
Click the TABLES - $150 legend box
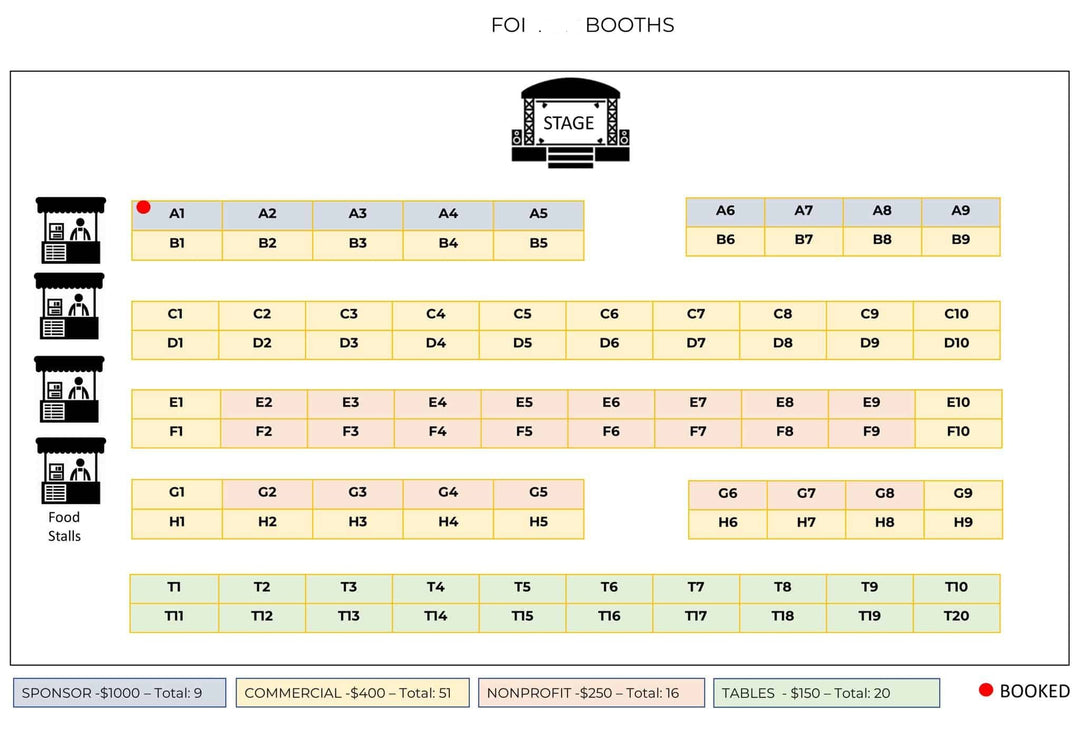coord(827,692)
